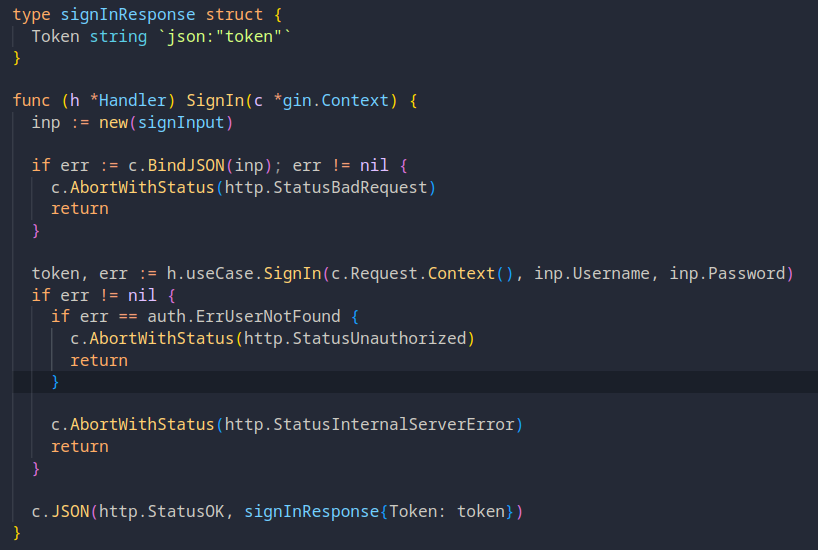Select signInput inside the new call
This screenshot has height=550, width=818.
pos(181,123)
